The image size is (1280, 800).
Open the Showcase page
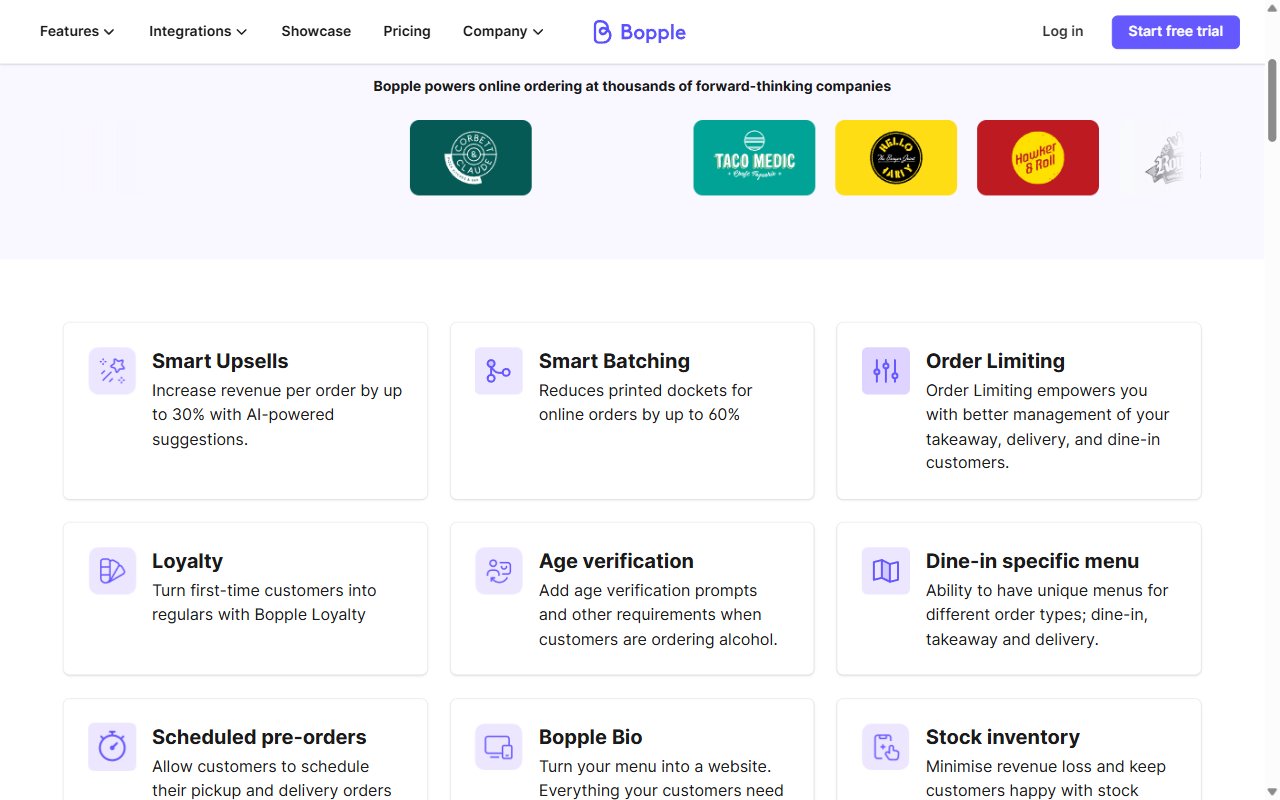pos(316,31)
